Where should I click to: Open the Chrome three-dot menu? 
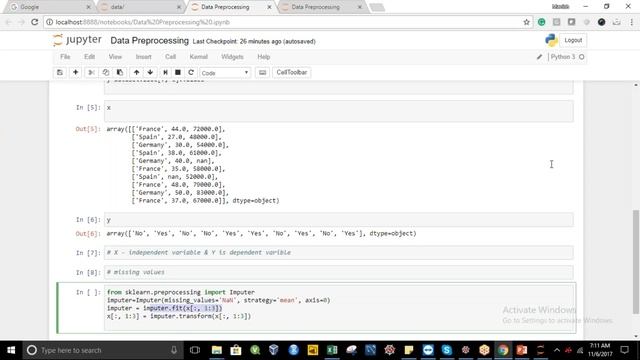tap(631, 22)
